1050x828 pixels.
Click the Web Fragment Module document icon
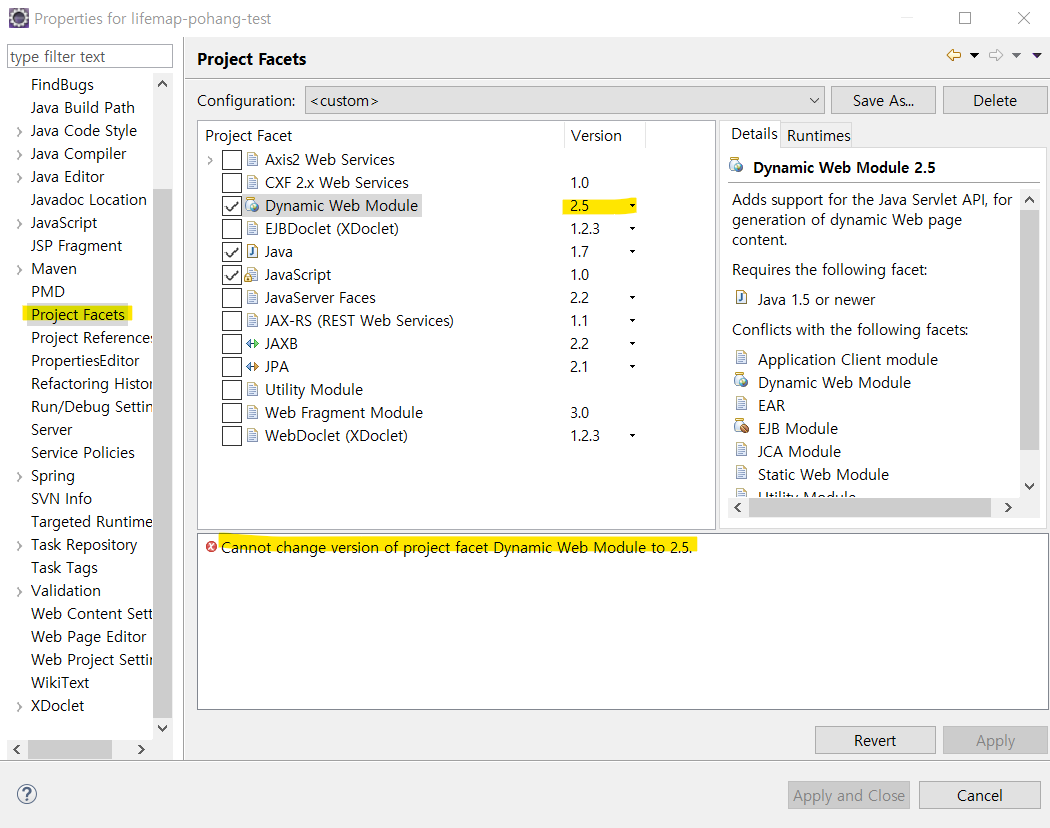252,412
